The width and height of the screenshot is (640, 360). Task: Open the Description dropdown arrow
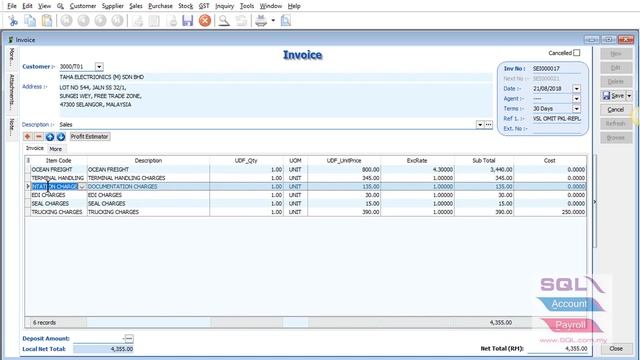click(480, 124)
